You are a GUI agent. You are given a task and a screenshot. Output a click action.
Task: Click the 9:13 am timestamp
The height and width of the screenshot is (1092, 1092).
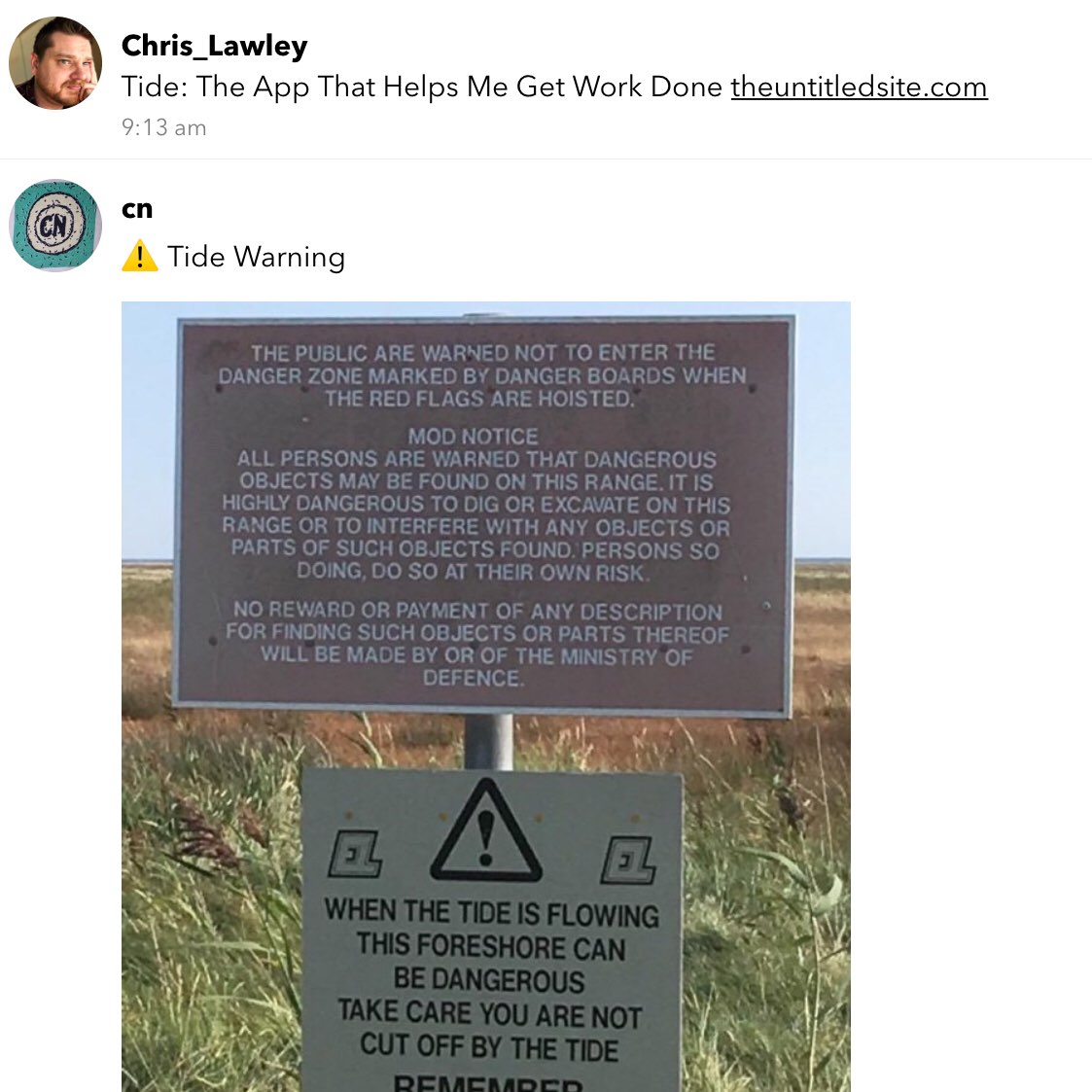(163, 127)
